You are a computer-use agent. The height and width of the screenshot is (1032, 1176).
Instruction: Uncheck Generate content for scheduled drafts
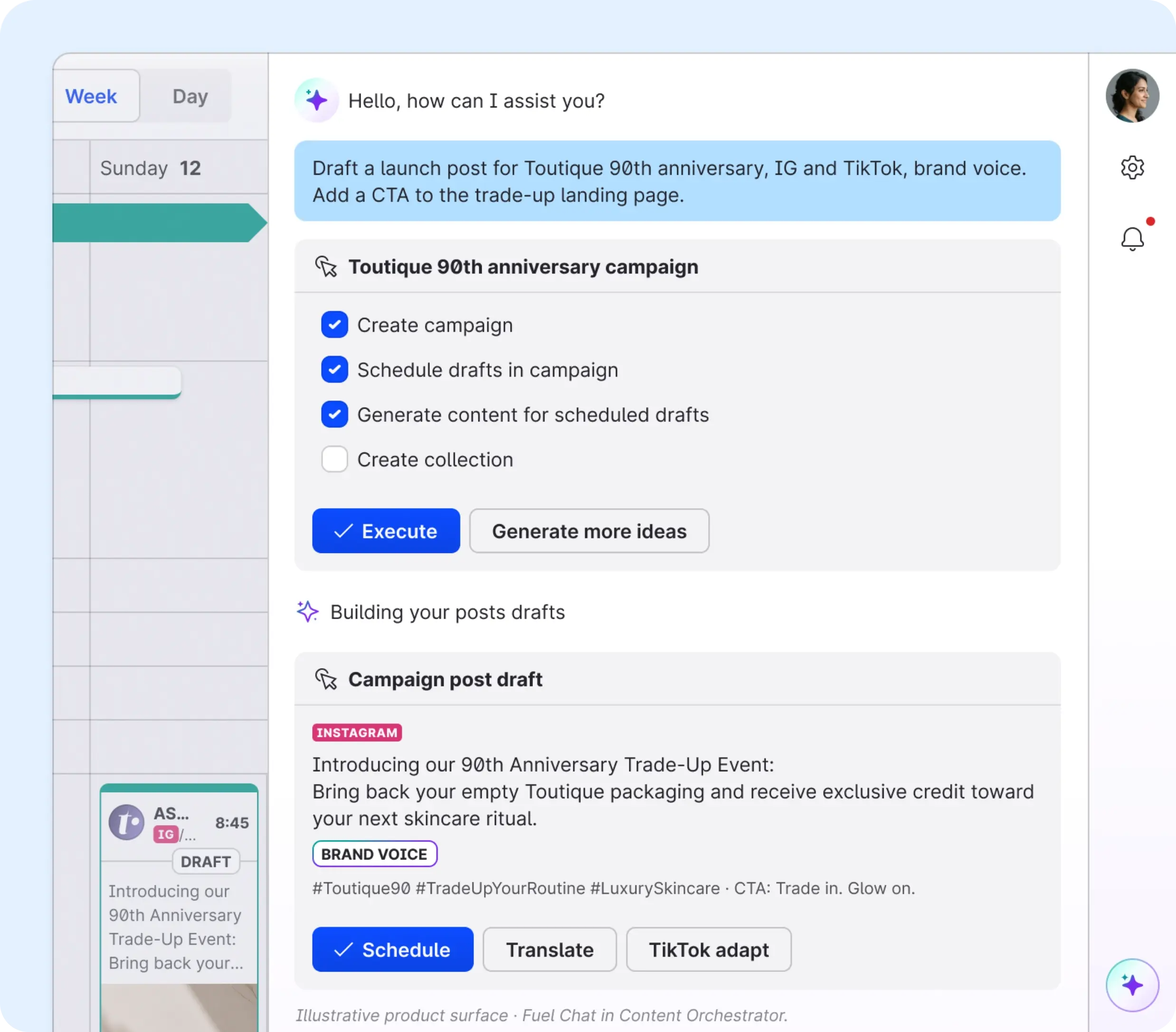pos(334,414)
